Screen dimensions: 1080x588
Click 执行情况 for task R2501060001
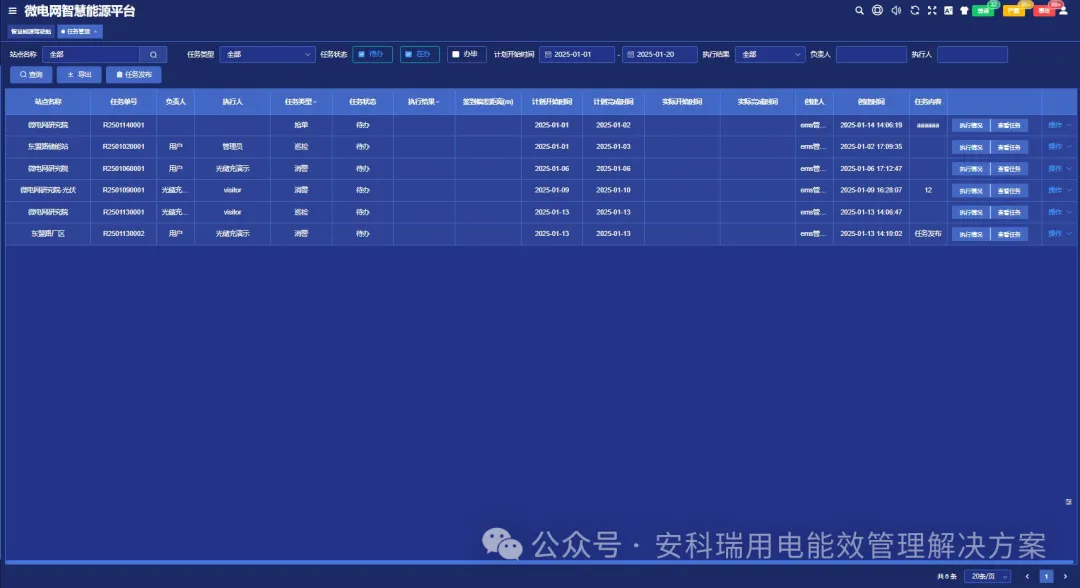pos(970,169)
